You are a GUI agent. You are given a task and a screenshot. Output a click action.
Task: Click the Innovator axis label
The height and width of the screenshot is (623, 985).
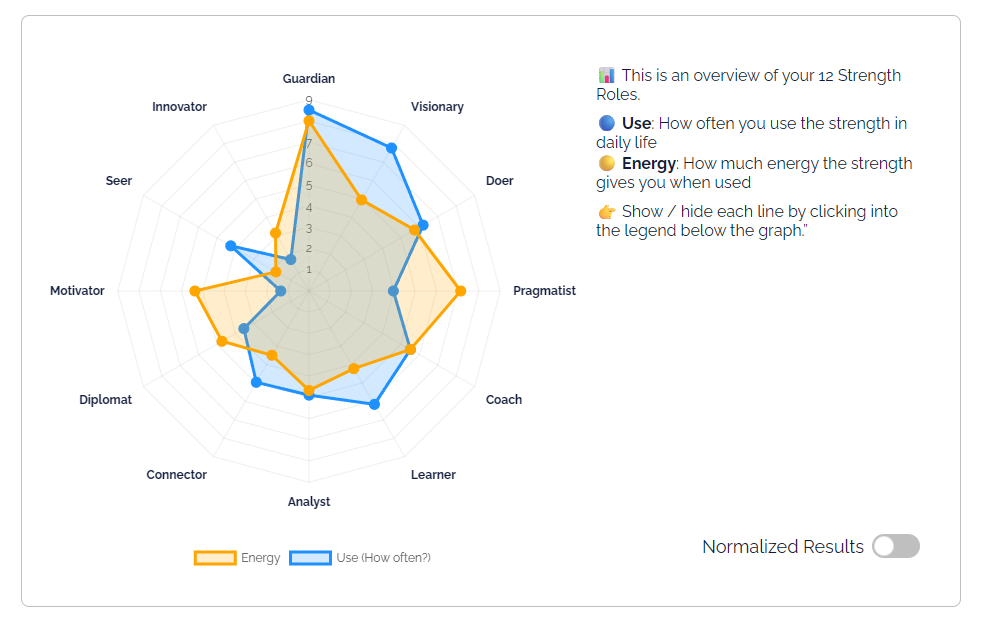180,107
